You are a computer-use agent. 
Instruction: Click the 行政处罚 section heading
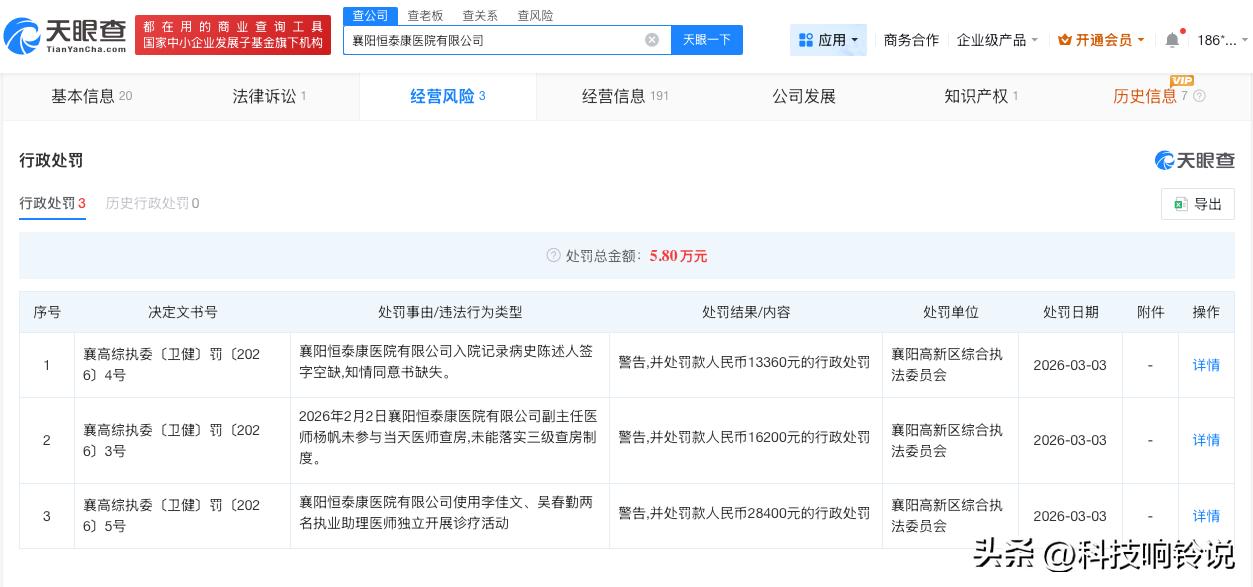tap(52, 160)
